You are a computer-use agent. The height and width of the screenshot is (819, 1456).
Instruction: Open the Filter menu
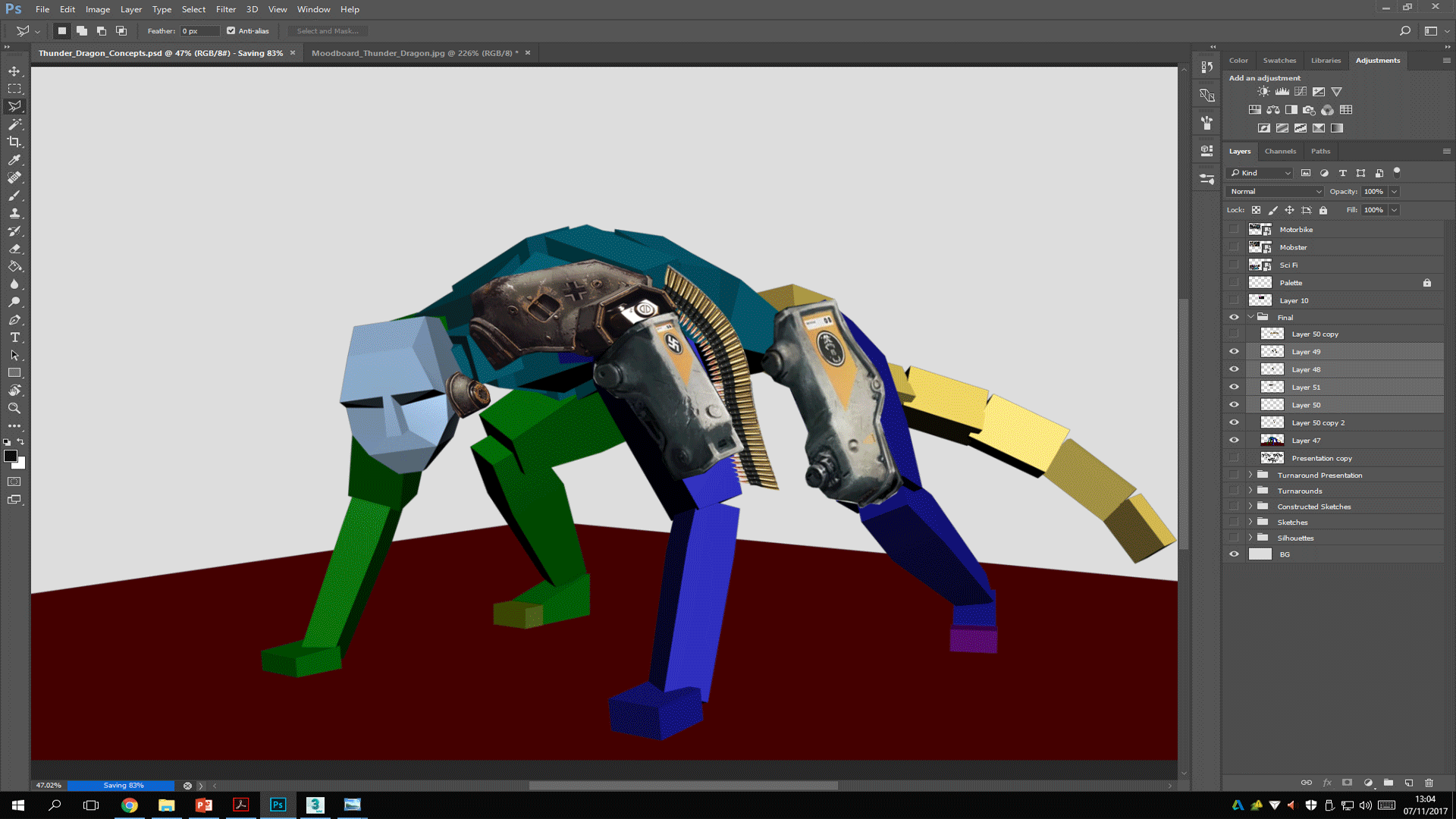point(225,9)
